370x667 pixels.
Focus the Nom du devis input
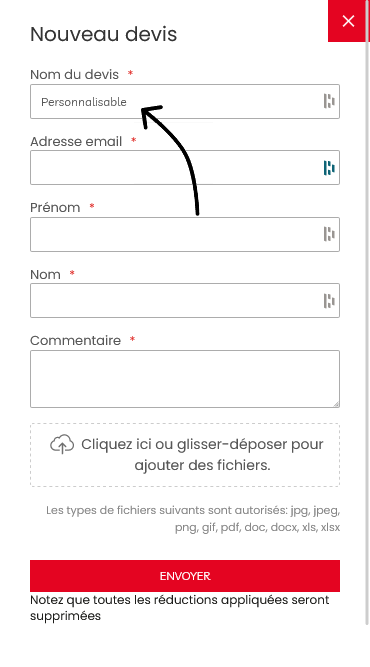pos(185,101)
